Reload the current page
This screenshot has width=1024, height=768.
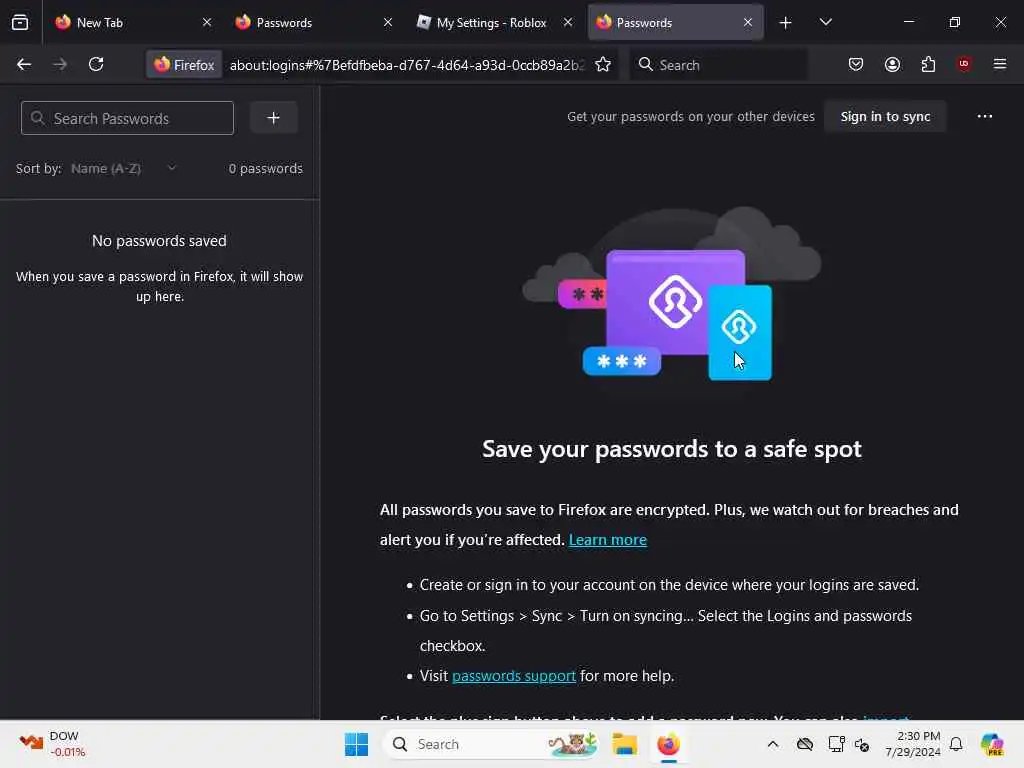(x=96, y=65)
